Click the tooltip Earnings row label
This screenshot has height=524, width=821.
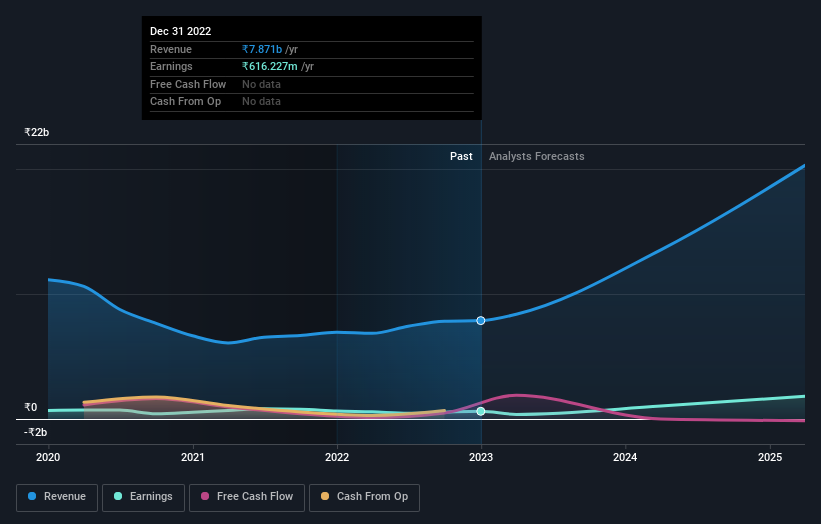[171, 66]
